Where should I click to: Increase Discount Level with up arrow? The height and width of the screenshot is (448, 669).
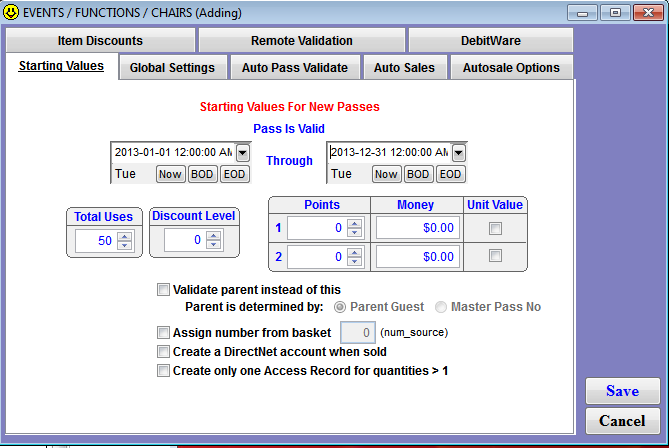point(214,235)
